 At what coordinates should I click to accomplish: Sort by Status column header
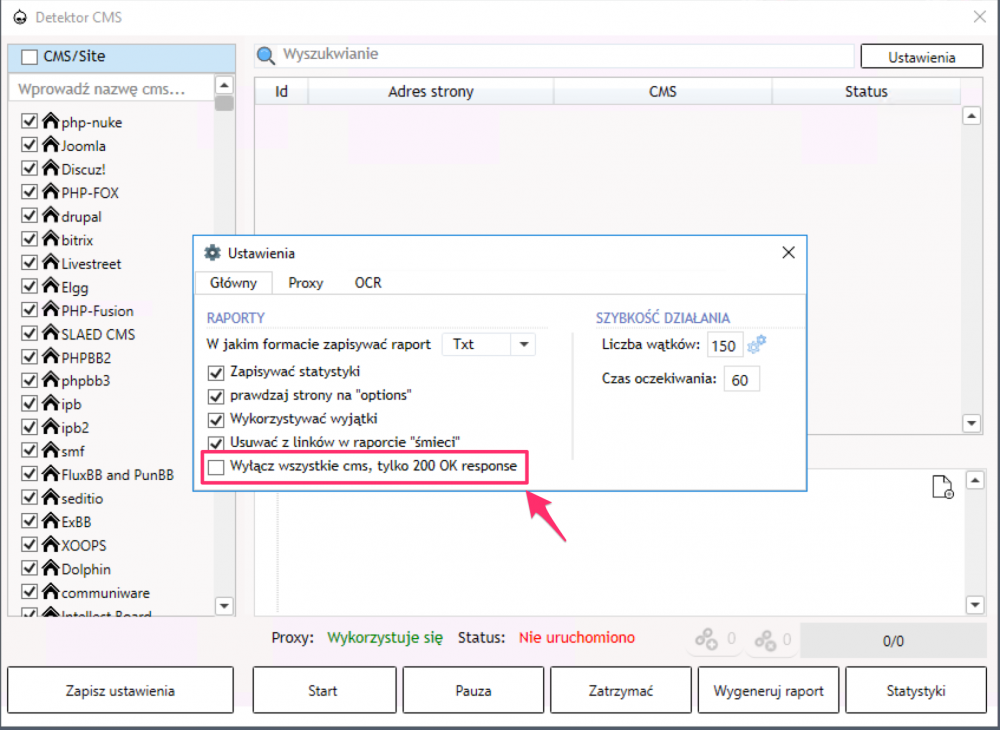tap(866, 92)
